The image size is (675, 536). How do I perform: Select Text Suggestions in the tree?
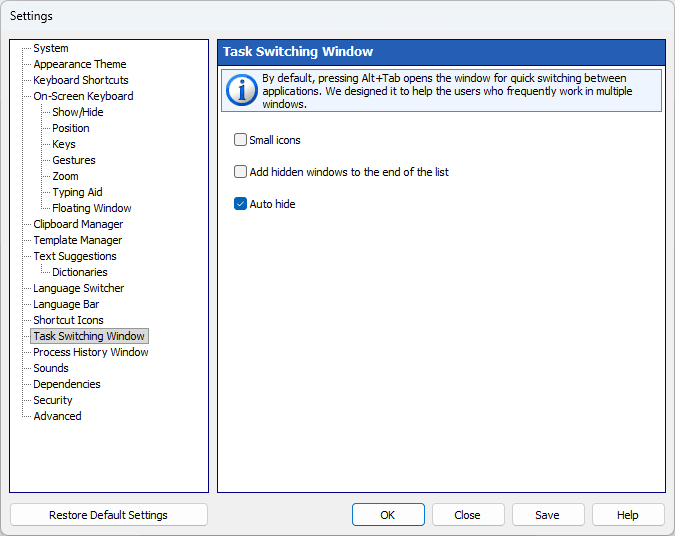pos(75,256)
